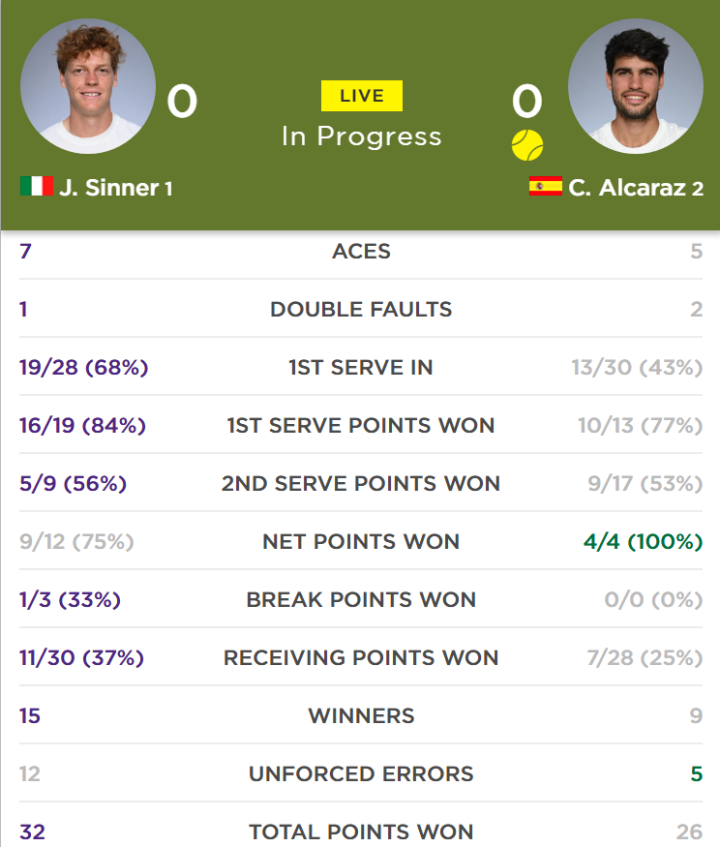Screen dimensions: 720x847
Task: Select the BREAK POINTS WON label
Action: [361, 600]
